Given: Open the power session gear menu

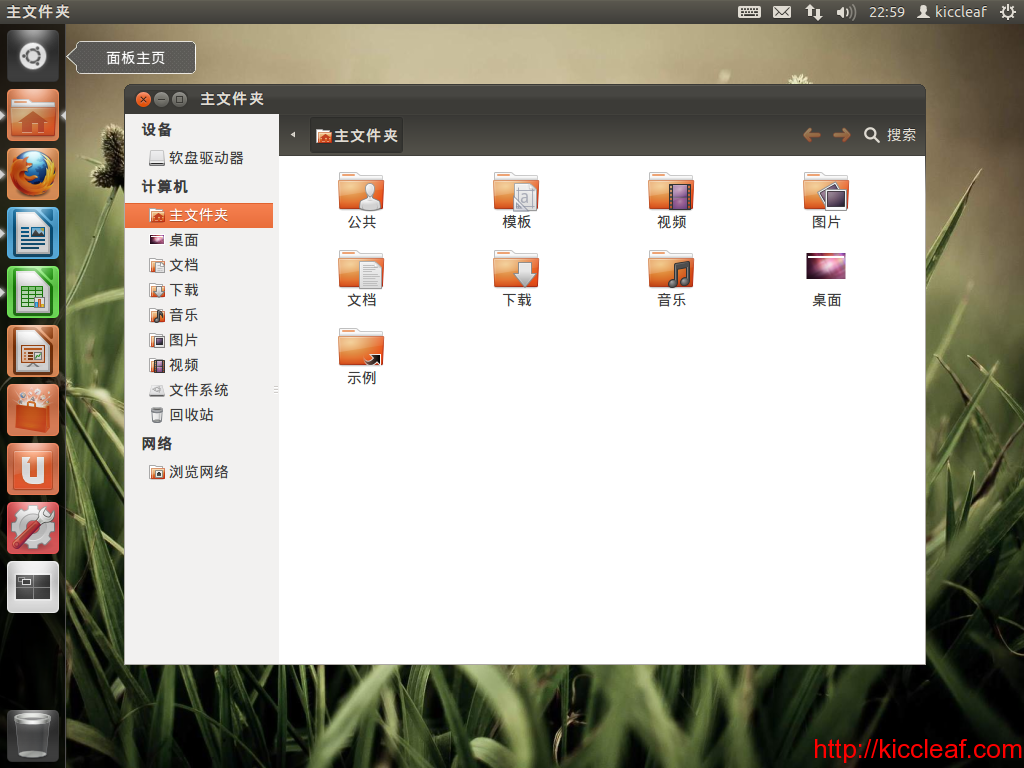Looking at the screenshot, I should pyautogui.click(x=1008, y=12).
